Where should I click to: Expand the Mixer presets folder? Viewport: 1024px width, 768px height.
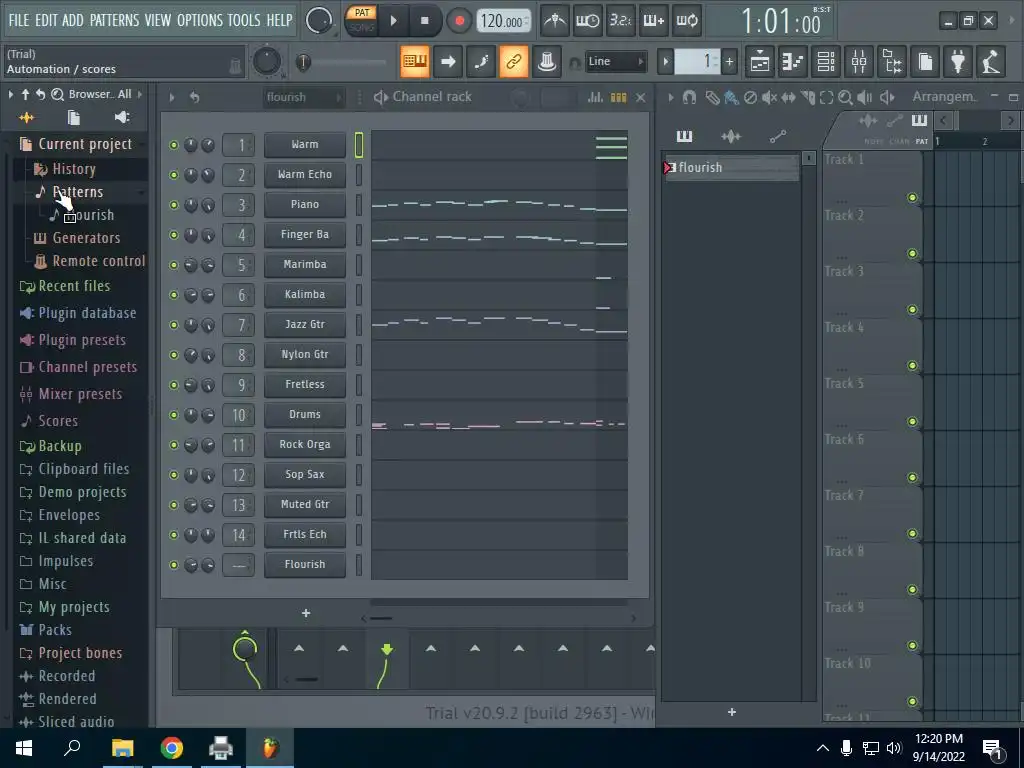[80, 394]
